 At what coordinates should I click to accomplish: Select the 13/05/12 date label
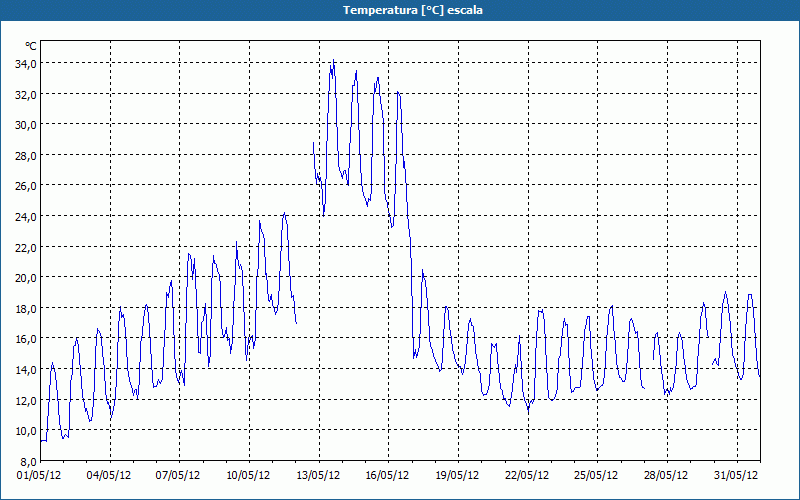tap(318, 476)
